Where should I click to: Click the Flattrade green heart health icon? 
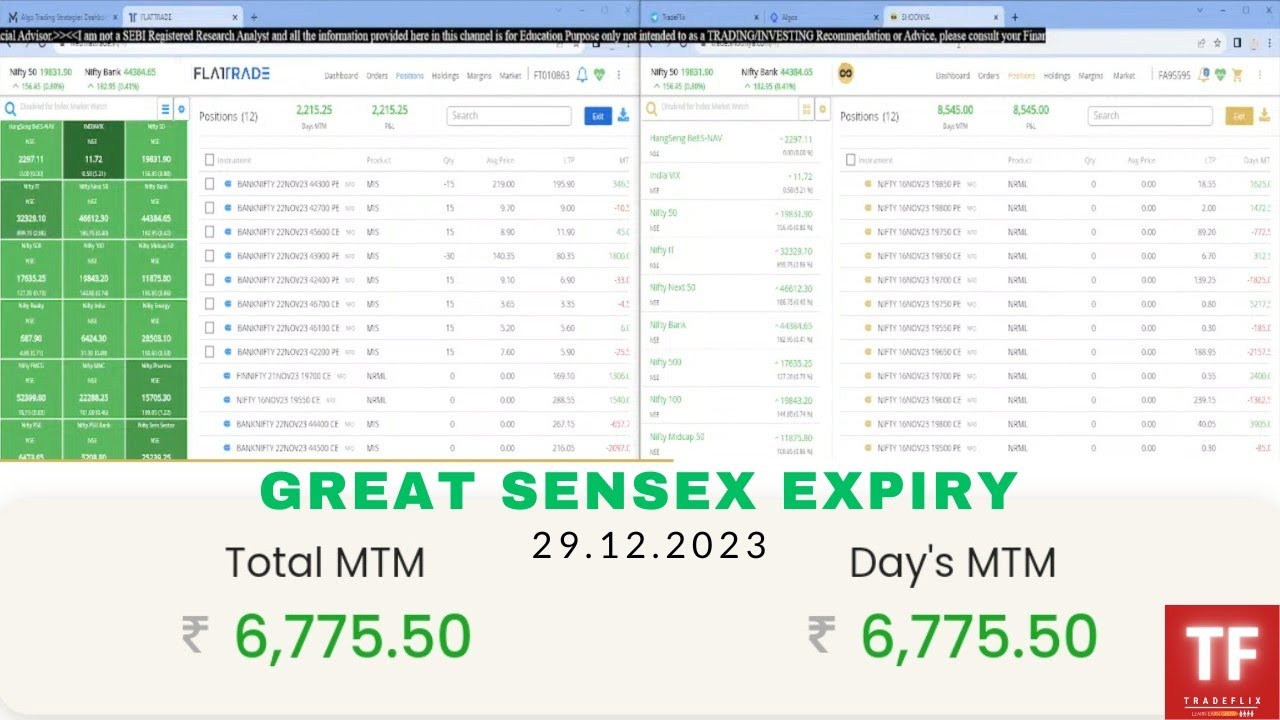point(599,75)
